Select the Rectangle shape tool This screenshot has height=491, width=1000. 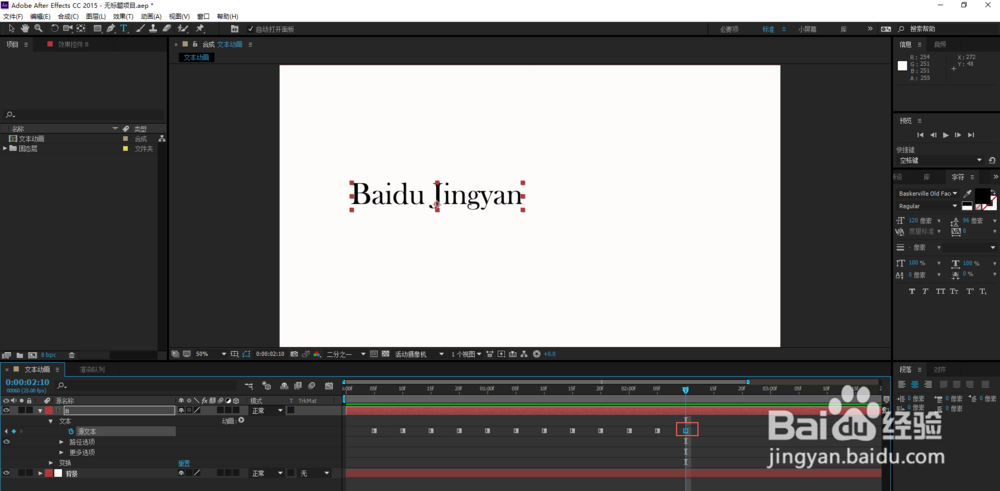coord(98,29)
